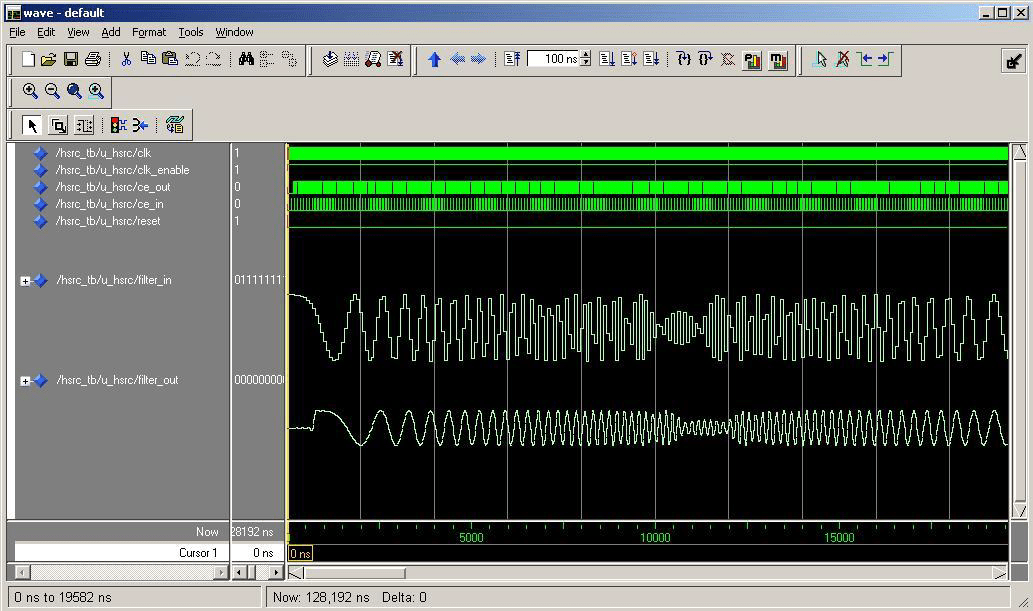
Task: Click the Delete Cursor icon
Action: [843, 59]
